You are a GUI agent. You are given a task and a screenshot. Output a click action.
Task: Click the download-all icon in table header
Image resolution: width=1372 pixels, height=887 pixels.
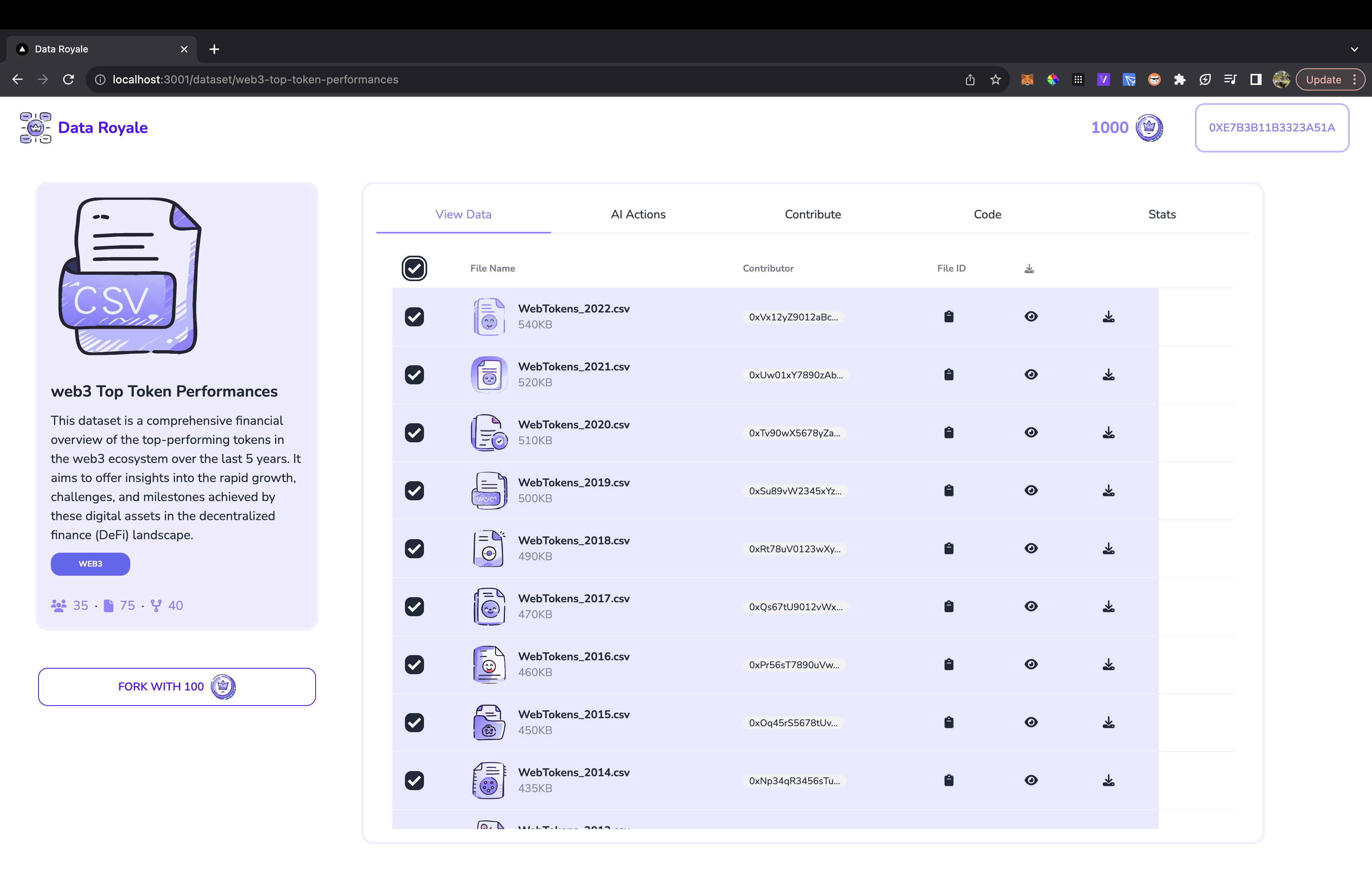click(1029, 269)
